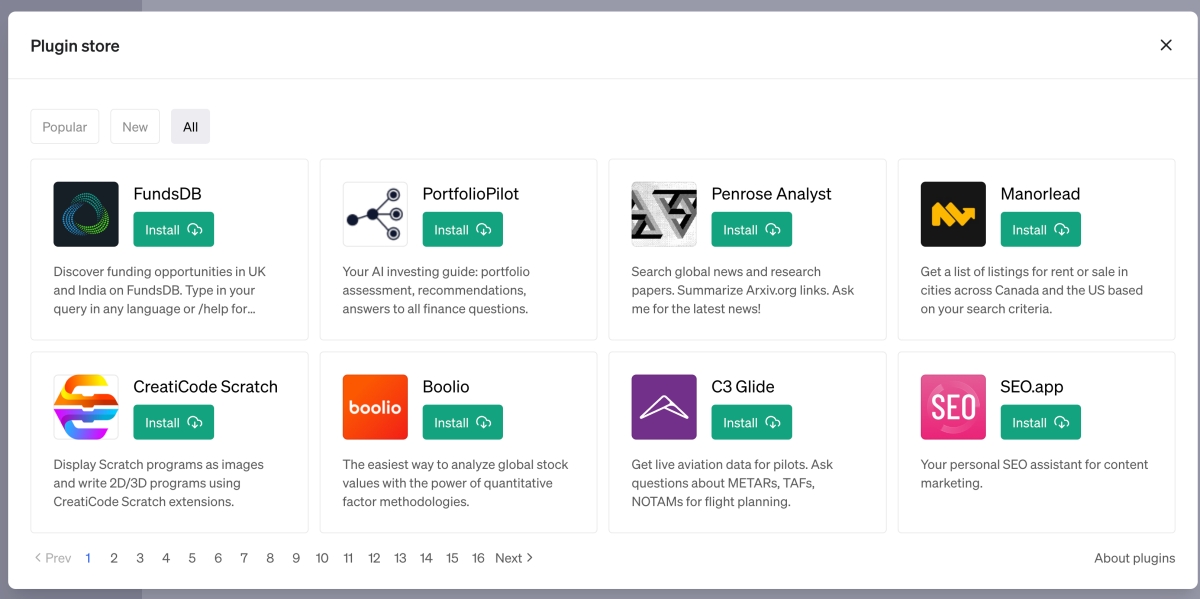Image resolution: width=1200 pixels, height=599 pixels.
Task: Click the CreatiCode Scratch colorful logo
Action: tap(86, 407)
